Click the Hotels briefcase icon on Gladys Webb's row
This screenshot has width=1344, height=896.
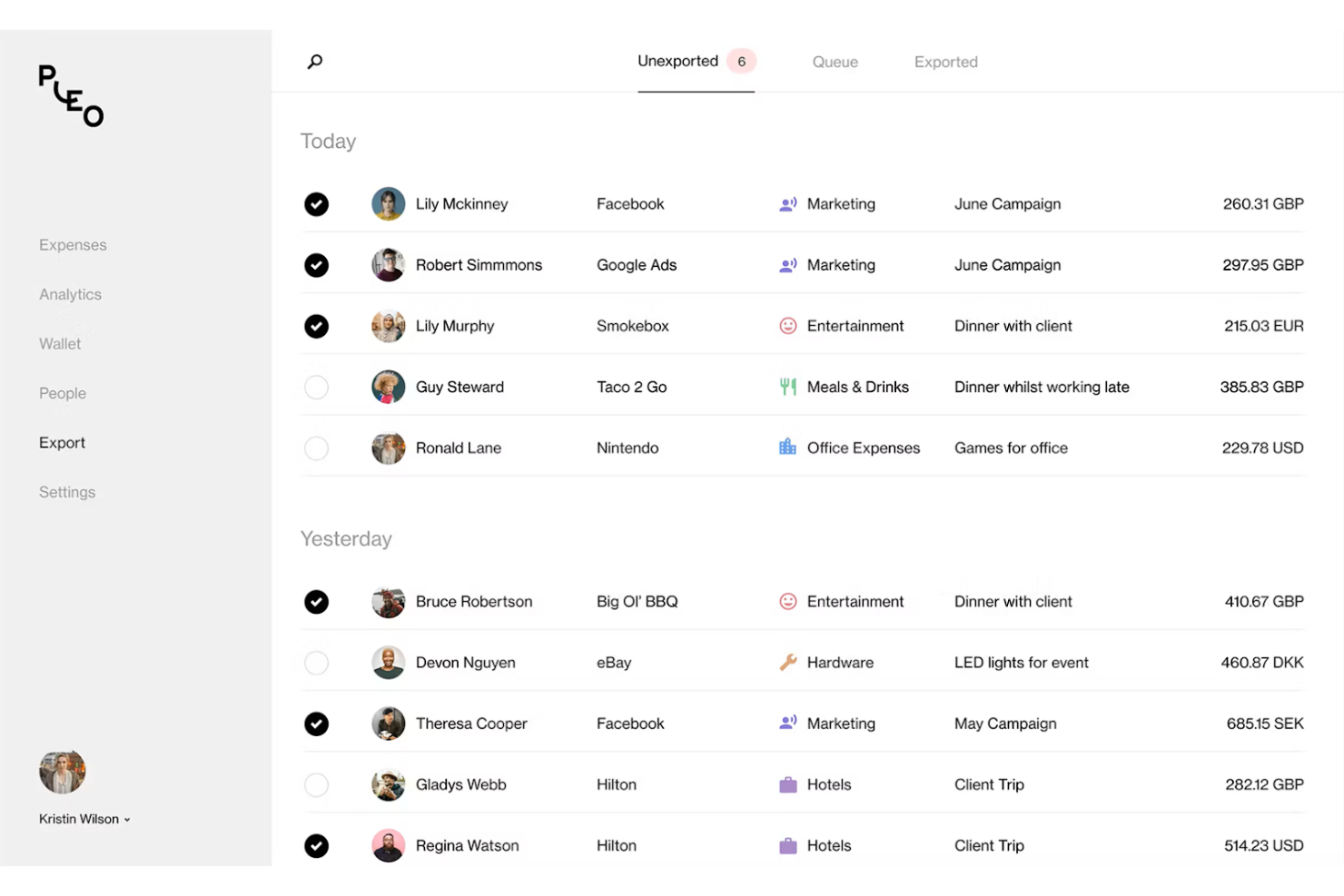coord(787,783)
